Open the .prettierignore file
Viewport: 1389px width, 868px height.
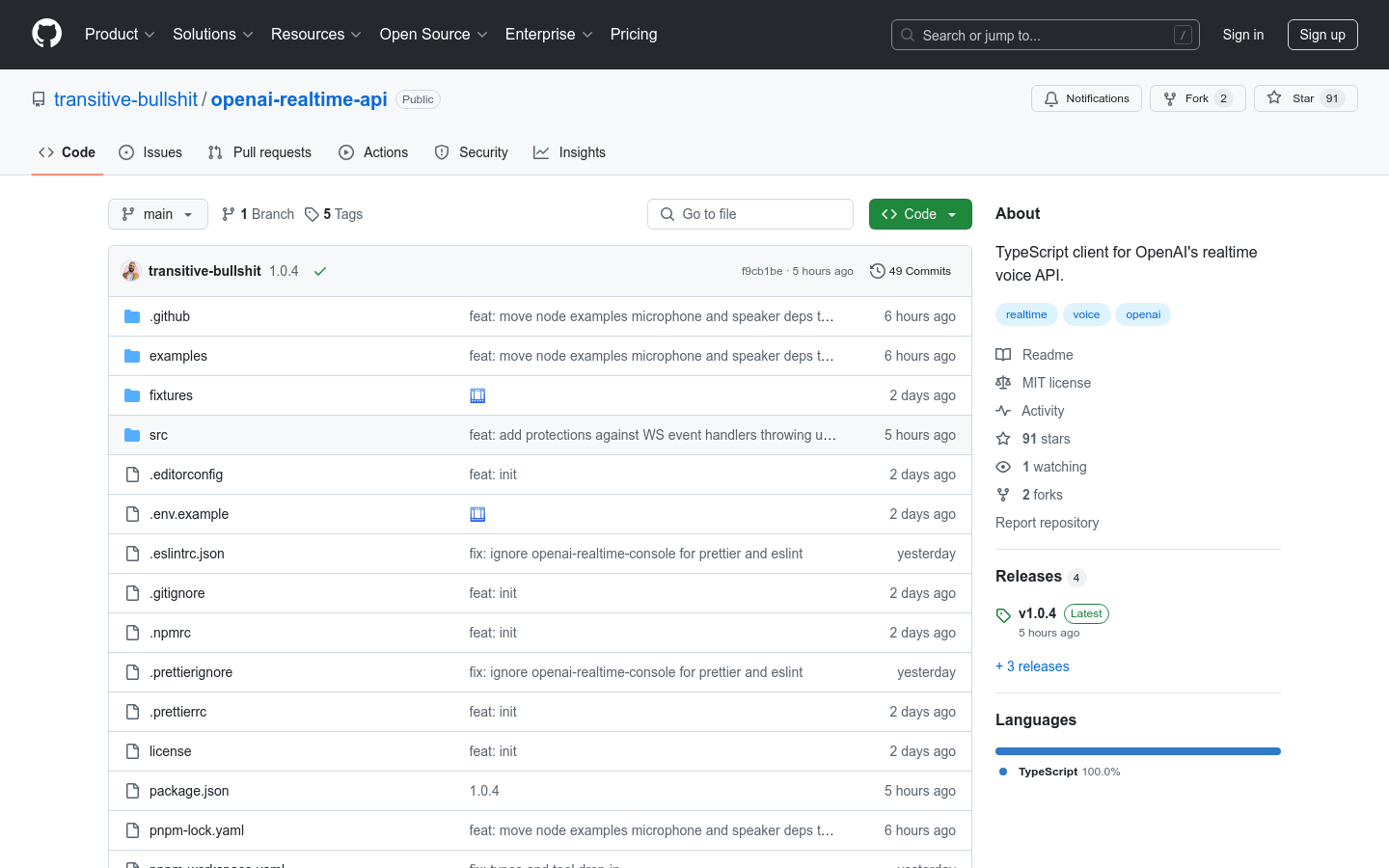pos(191,672)
